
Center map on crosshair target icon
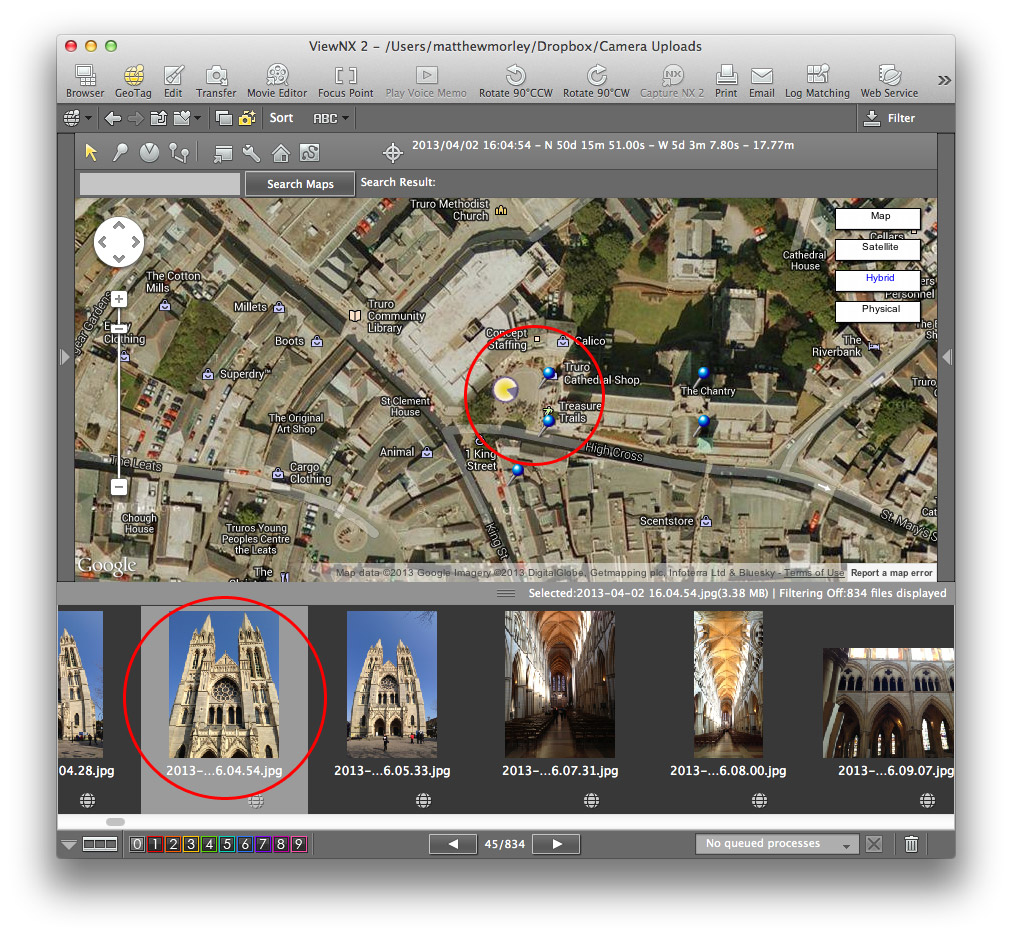[392, 153]
